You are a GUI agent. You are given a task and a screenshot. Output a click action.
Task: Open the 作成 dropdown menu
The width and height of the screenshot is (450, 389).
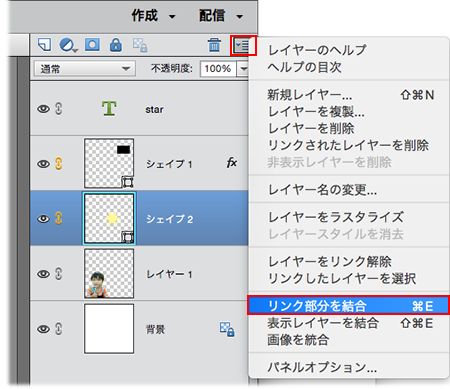pyautogui.click(x=153, y=16)
